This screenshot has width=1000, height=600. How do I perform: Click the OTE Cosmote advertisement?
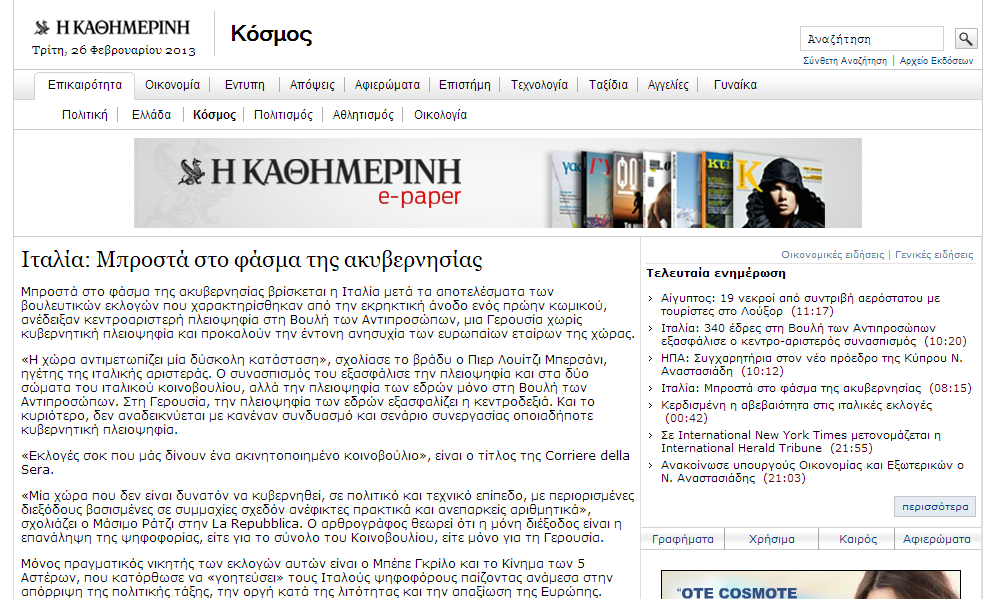(x=810, y=586)
